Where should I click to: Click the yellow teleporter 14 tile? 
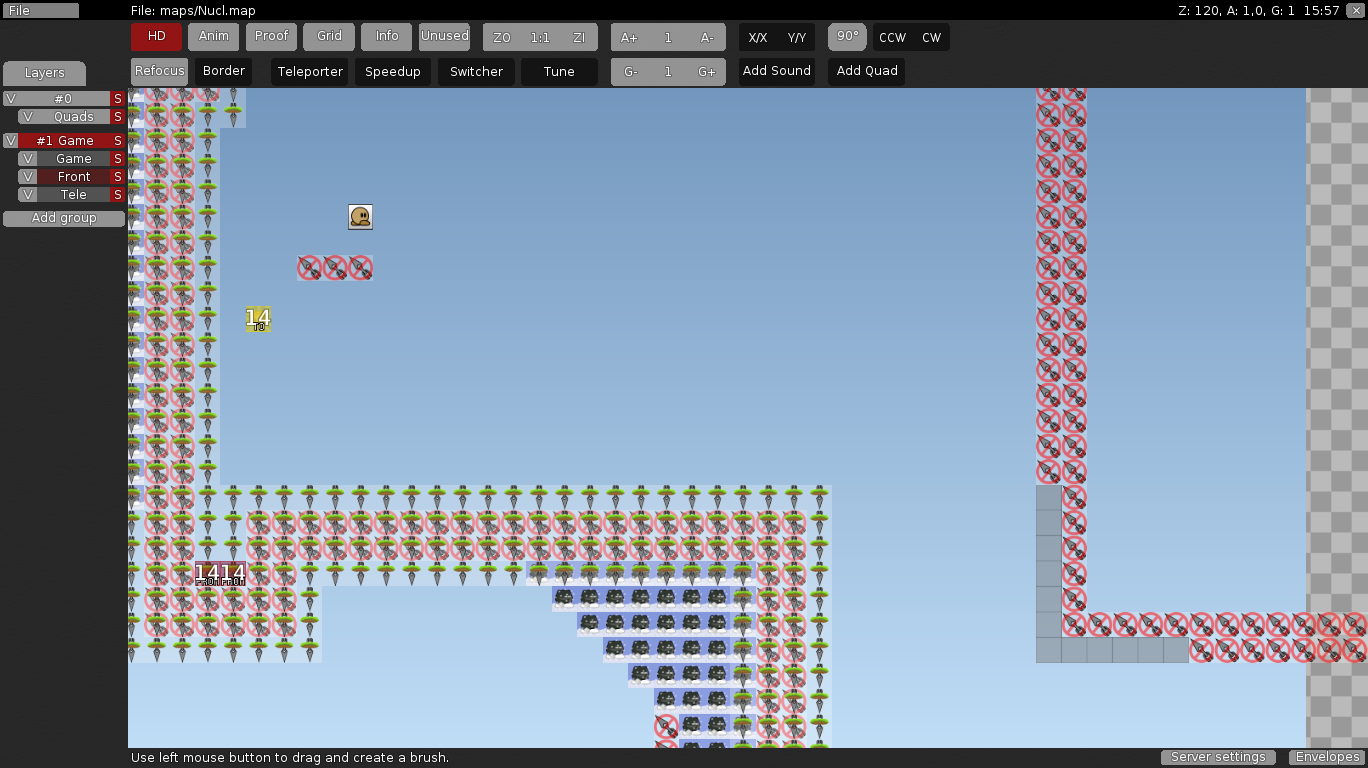(258, 319)
